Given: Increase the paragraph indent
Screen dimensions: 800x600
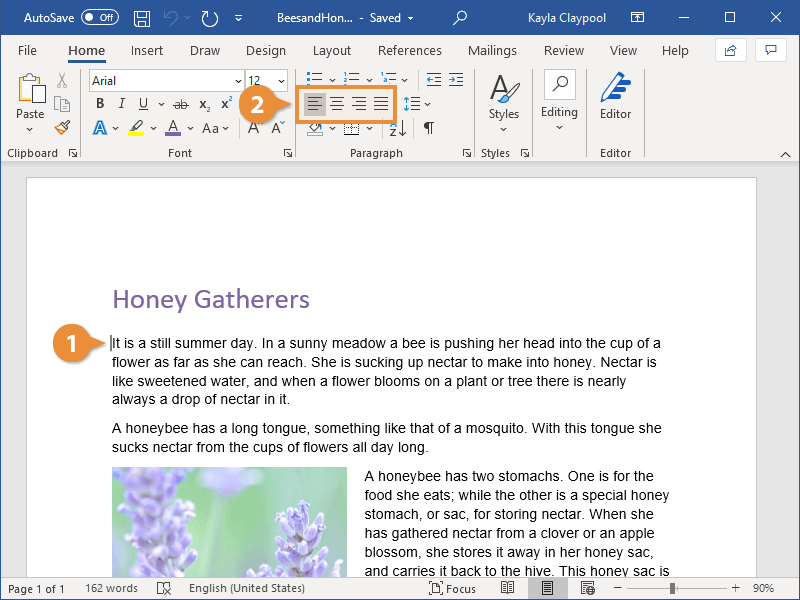Looking at the screenshot, I should click(x=456, y=80).
